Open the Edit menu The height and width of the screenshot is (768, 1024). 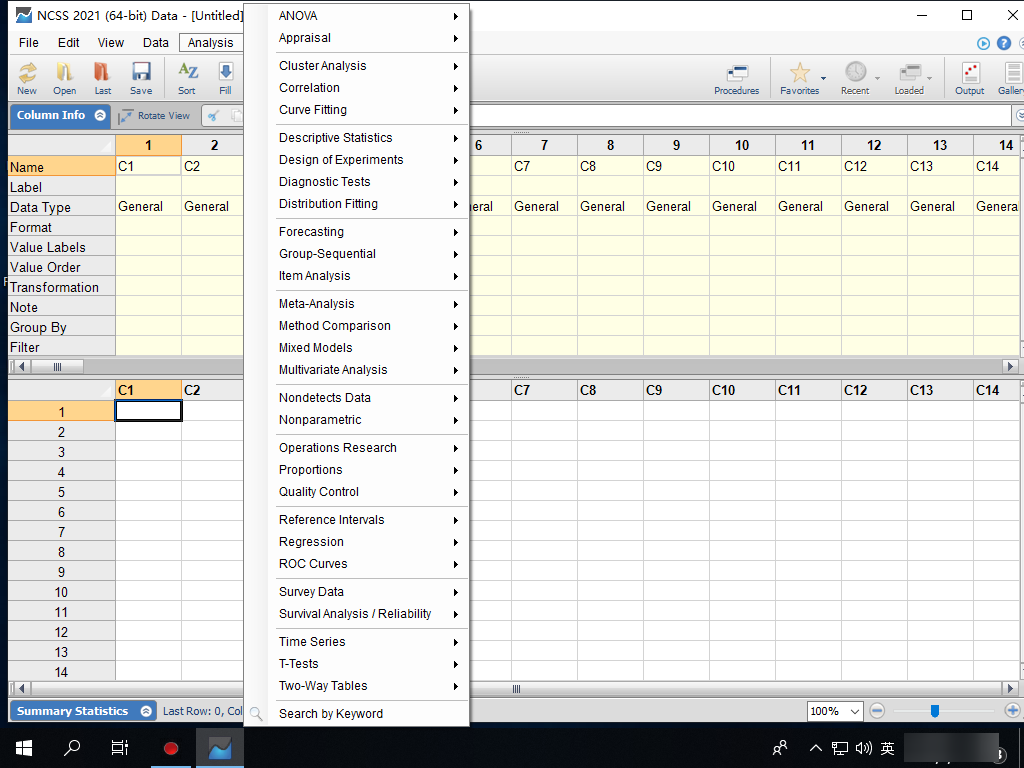tap(69, 43)
